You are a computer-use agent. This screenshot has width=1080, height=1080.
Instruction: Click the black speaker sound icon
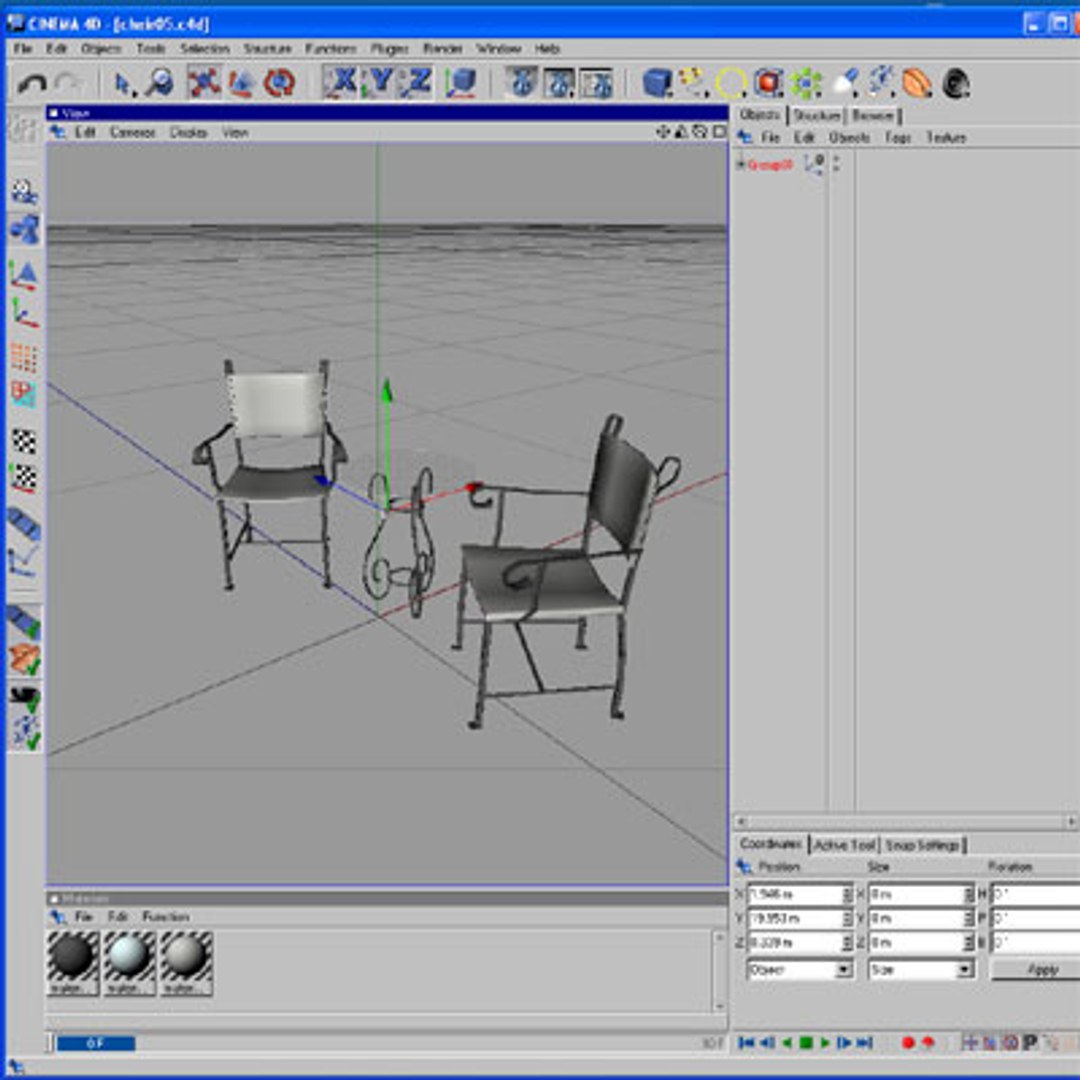click(956, 83)
